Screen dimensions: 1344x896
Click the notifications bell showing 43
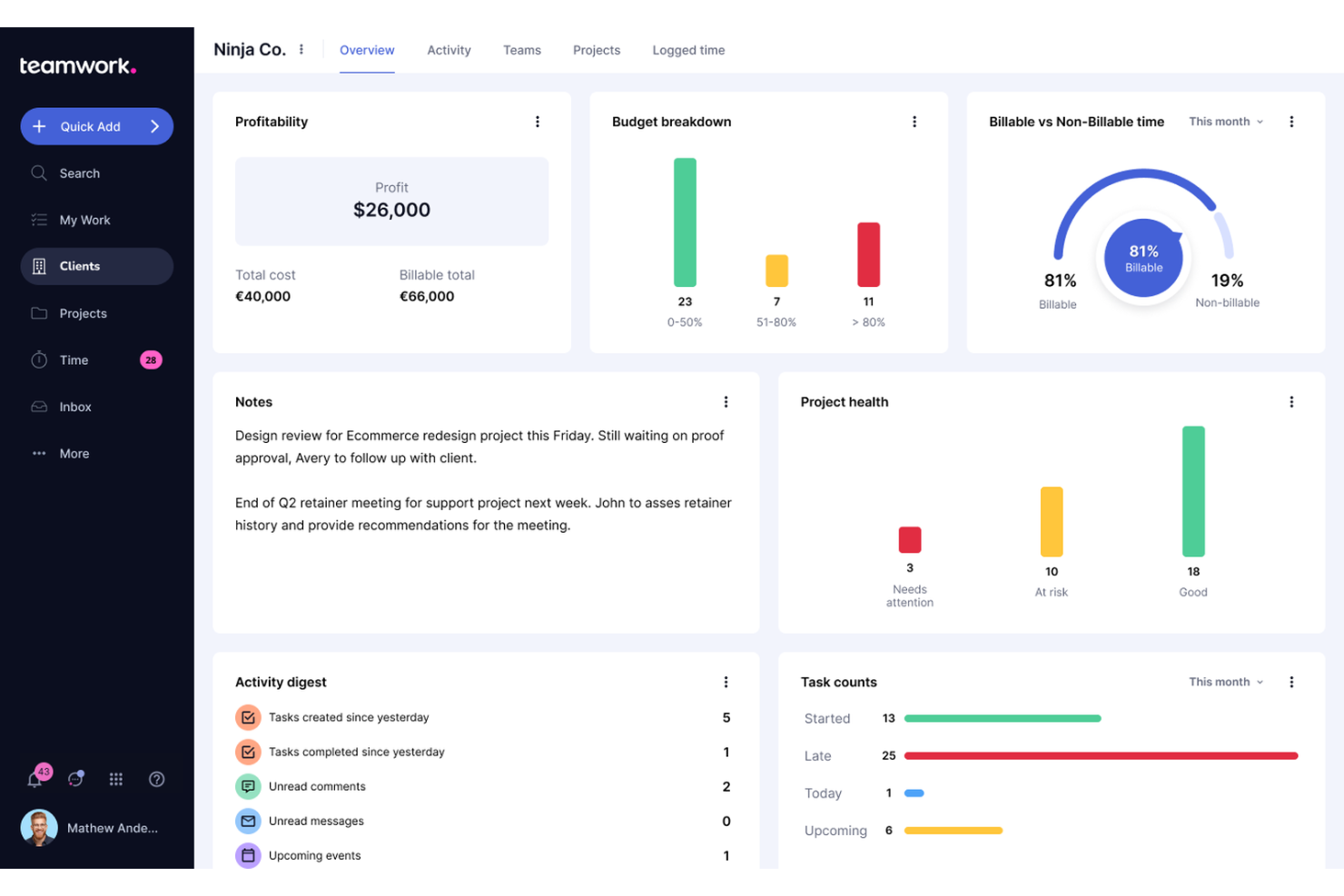click(35, 779)
